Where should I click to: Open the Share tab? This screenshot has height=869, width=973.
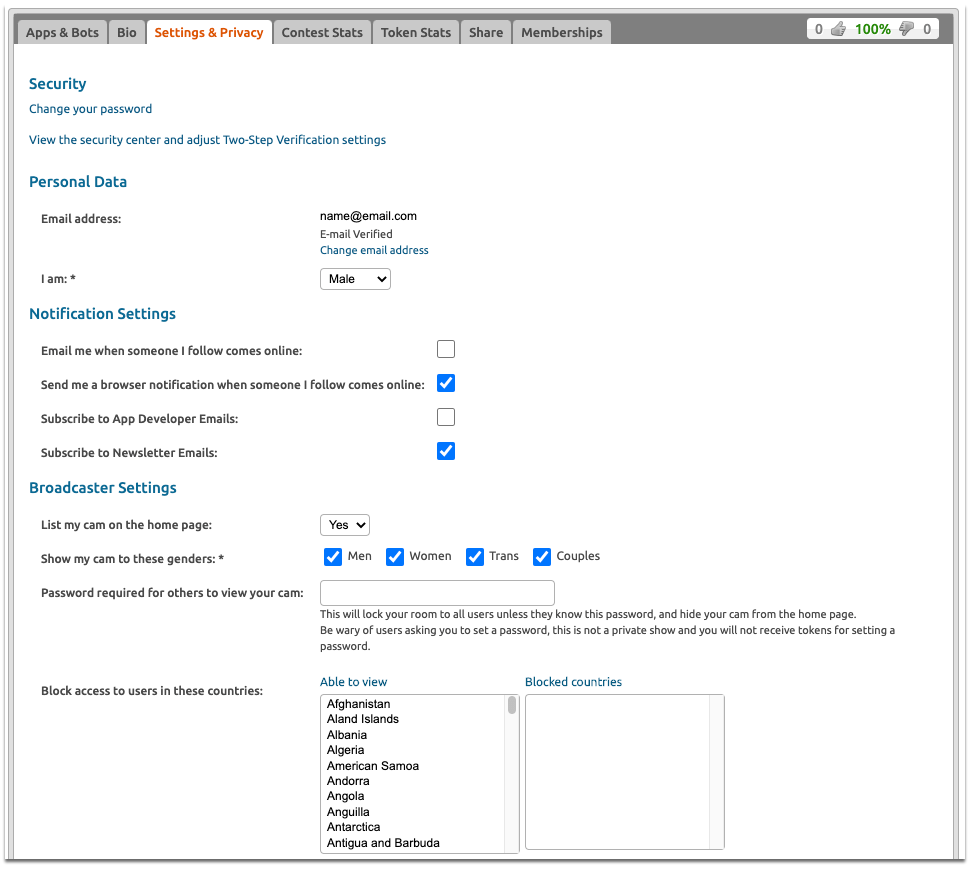pos(486,32)
